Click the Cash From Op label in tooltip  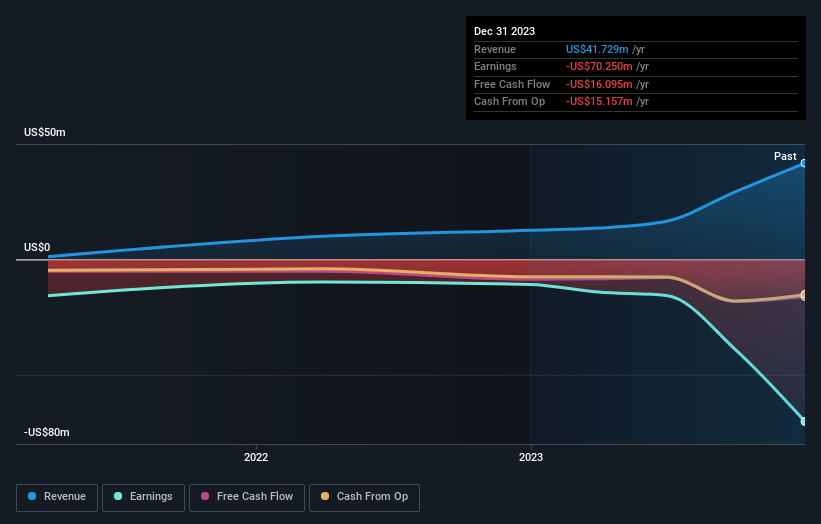[x=509, y=102]
